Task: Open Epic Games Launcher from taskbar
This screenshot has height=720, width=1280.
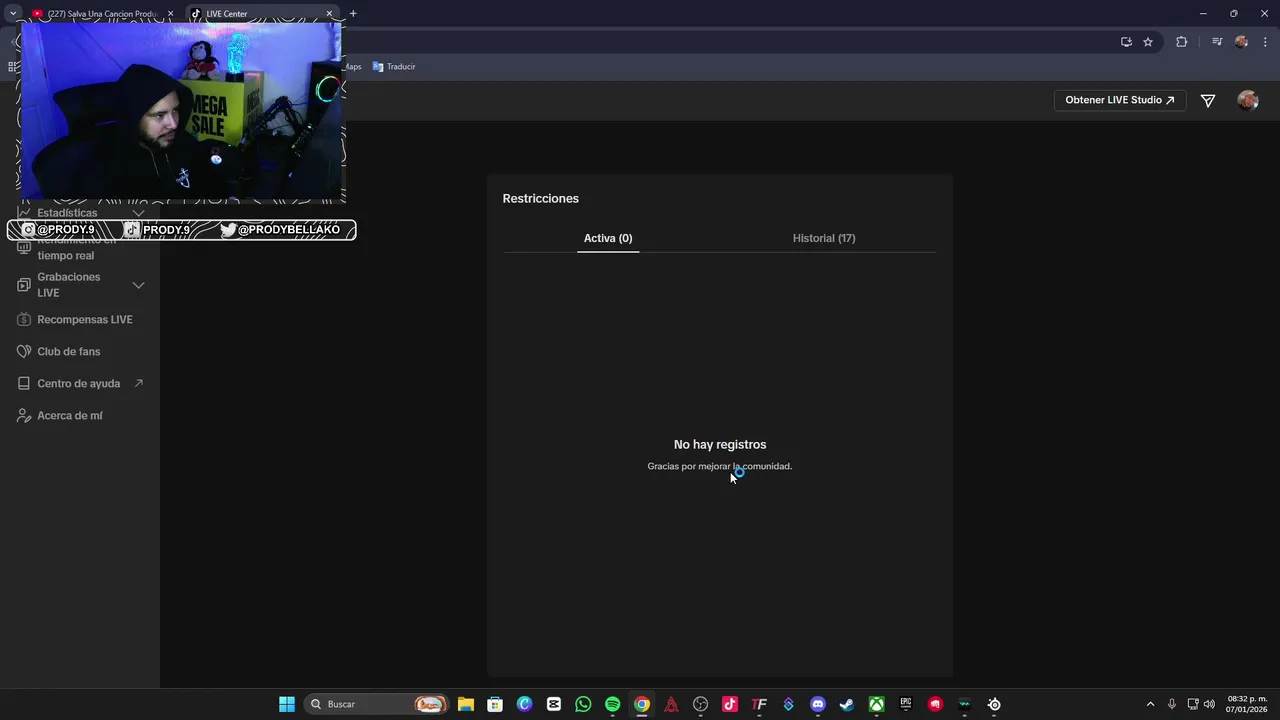Action: pyautogui.click(x=906, y=704)
